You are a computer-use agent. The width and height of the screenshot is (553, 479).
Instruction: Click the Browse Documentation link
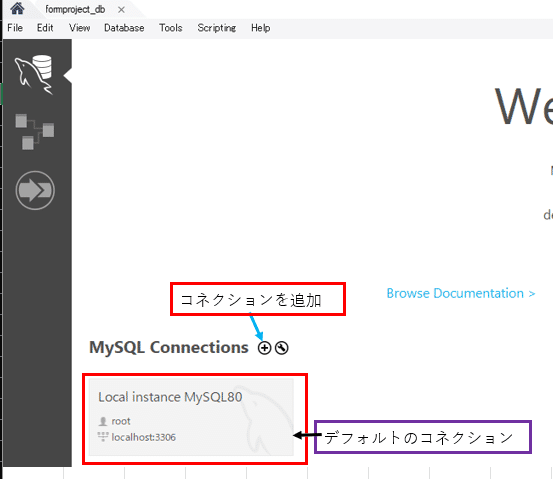pyautogui.click(x=461, y=293)
